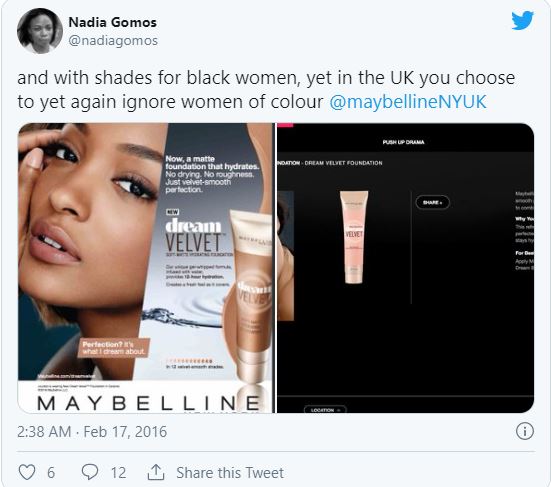Click the 12 replies count

[118, 473]
